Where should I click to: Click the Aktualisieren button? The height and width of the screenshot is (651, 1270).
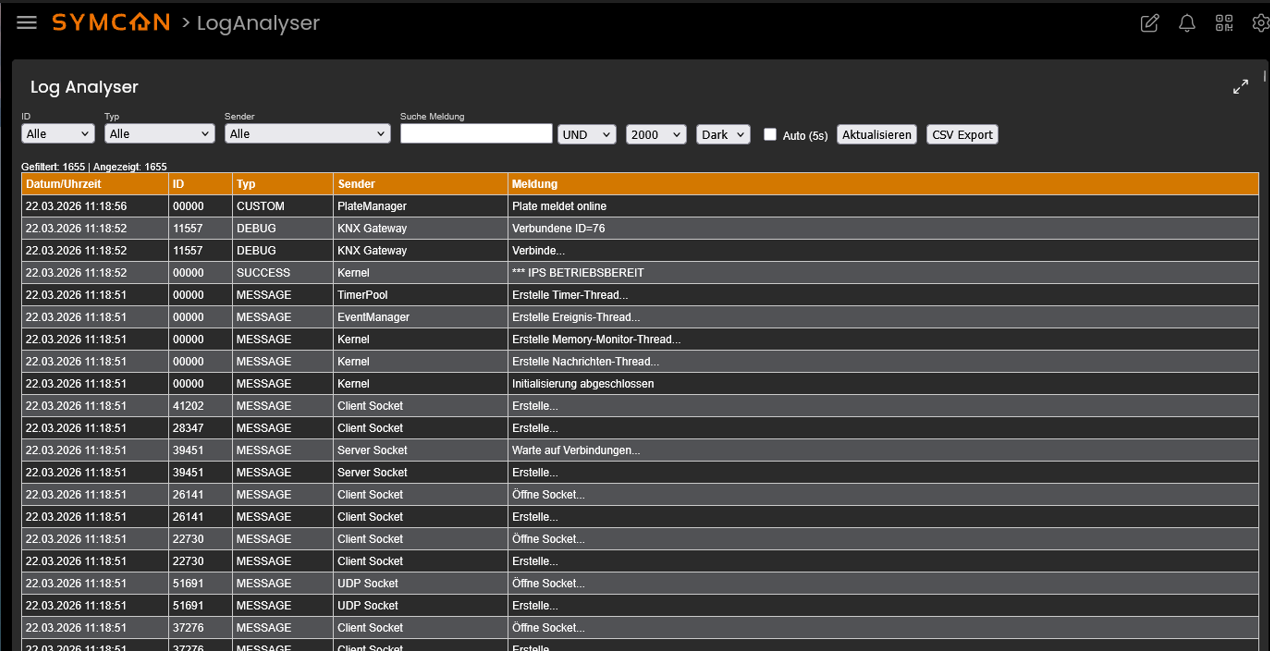pos(876,135)
